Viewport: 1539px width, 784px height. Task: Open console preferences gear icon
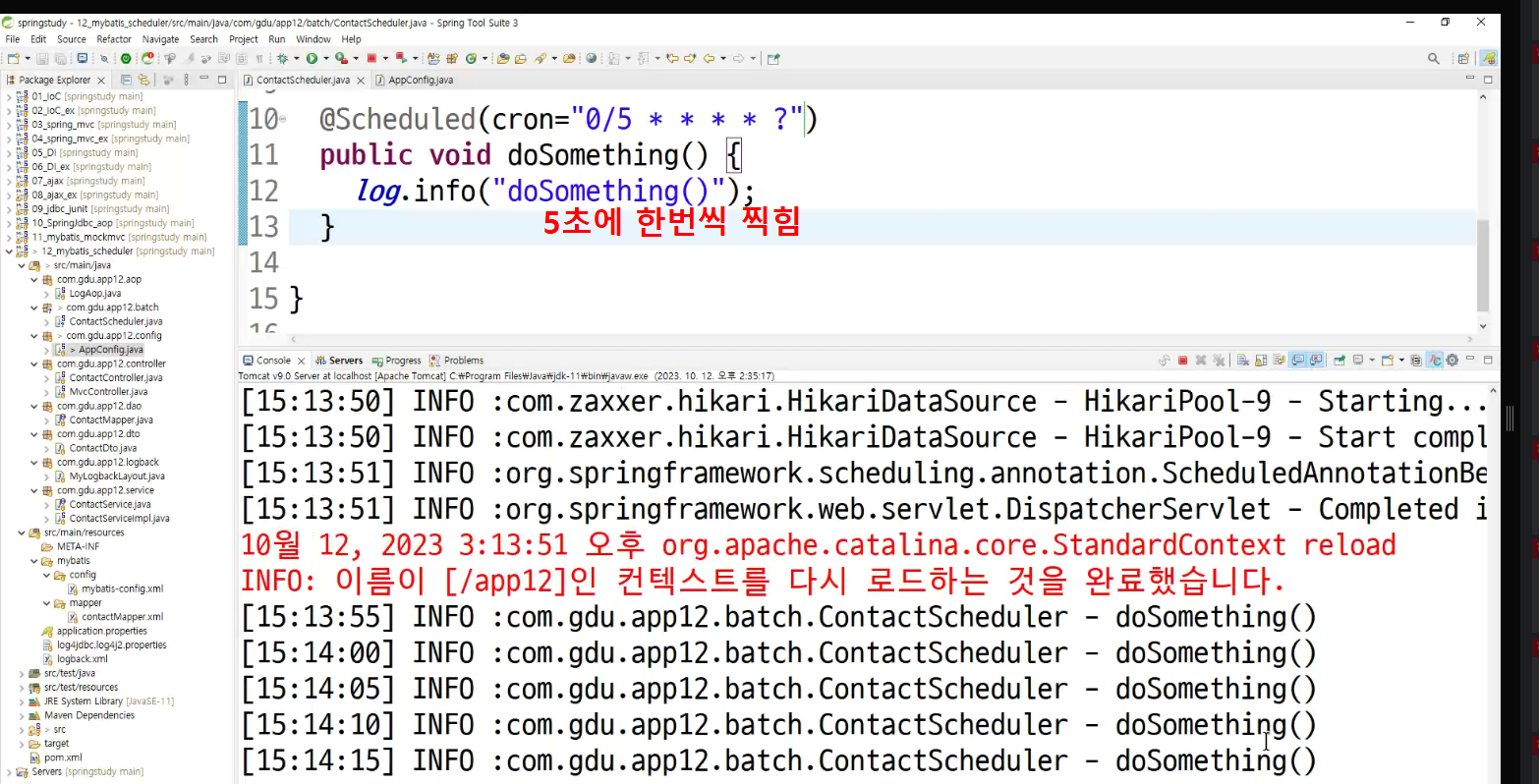(x=1452, y=361)
